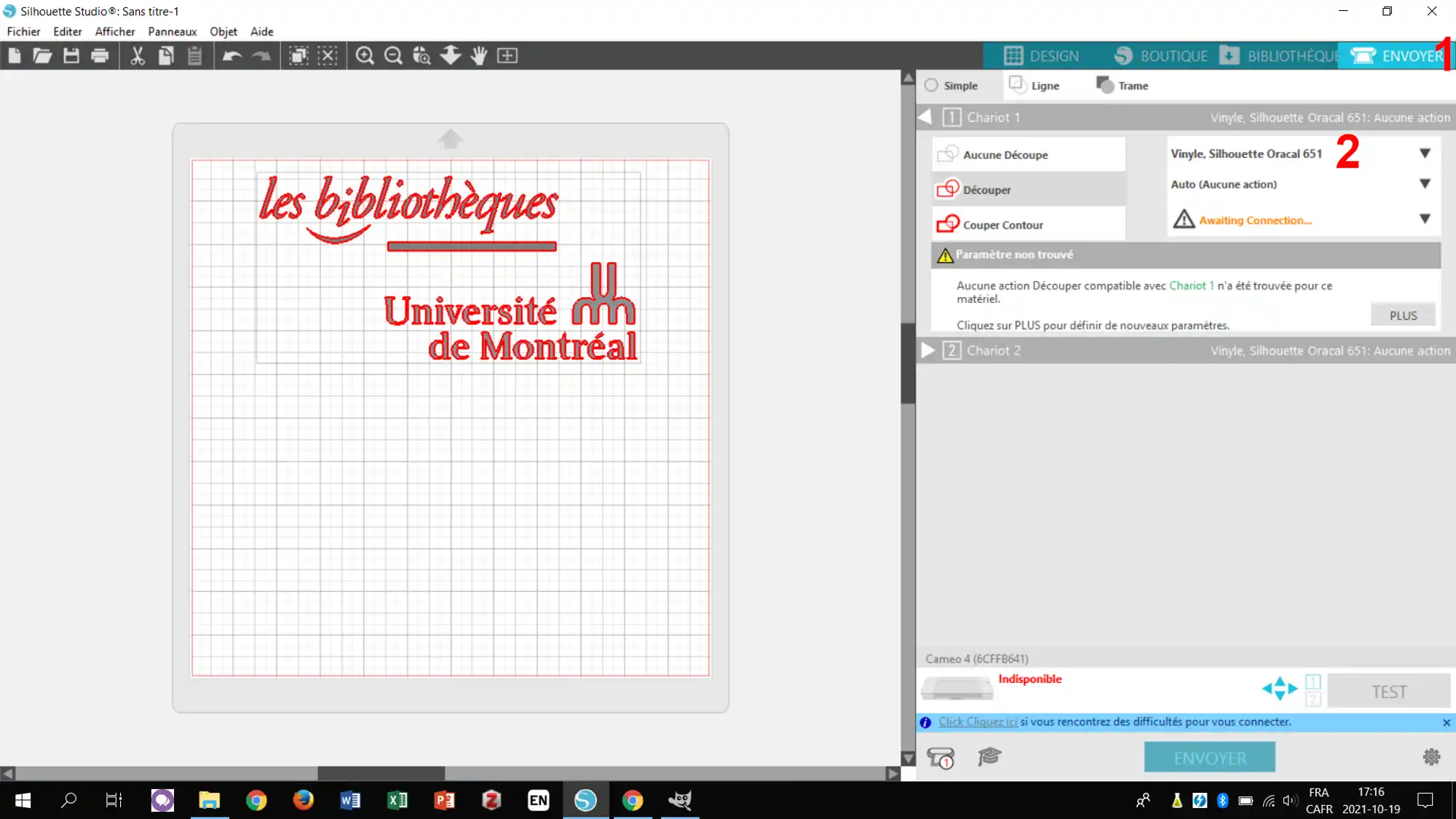Undo the last action with arrow icon
The image size is (1456, 819).
coord(232,55)
